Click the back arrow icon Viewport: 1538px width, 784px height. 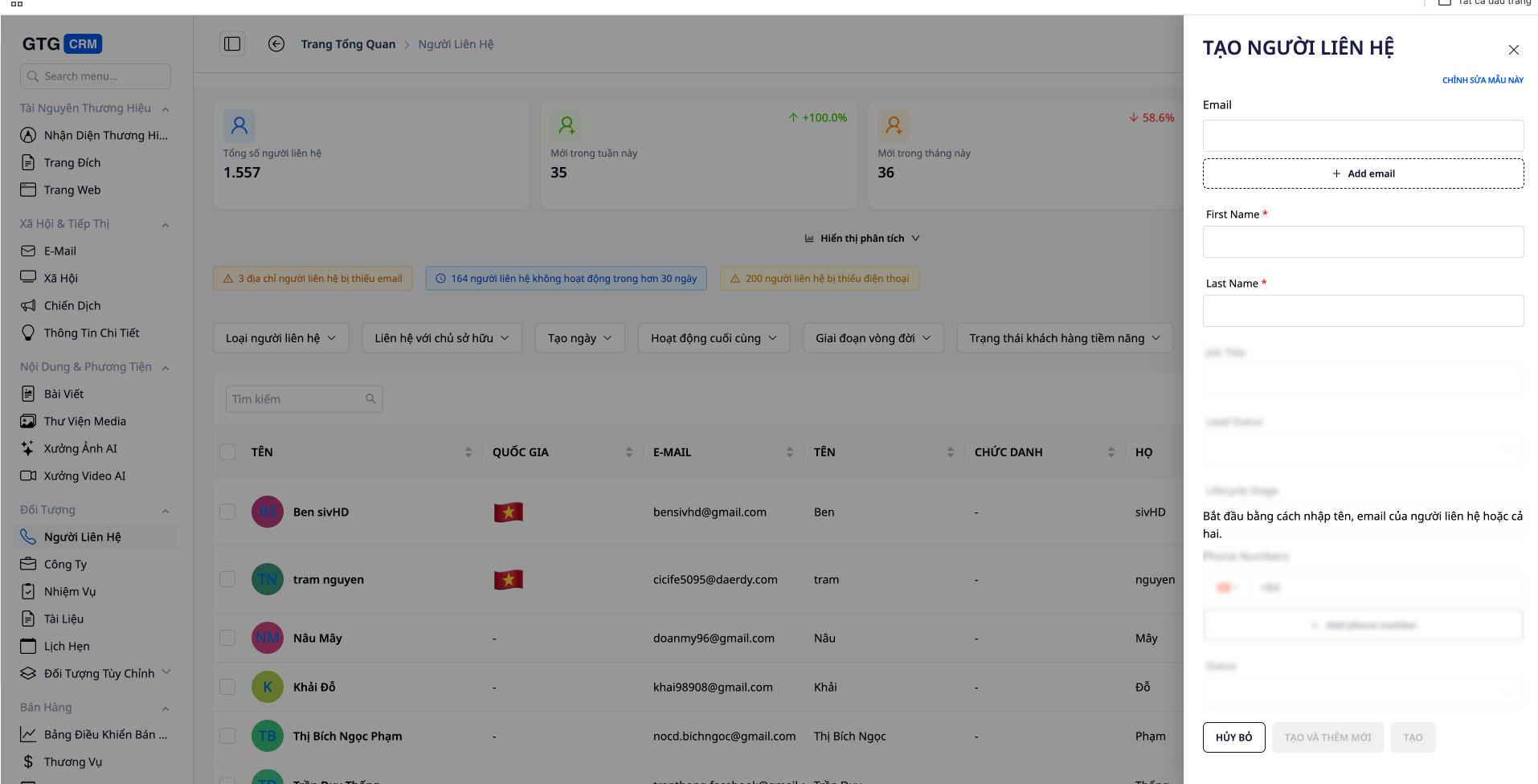click(276, 44)
